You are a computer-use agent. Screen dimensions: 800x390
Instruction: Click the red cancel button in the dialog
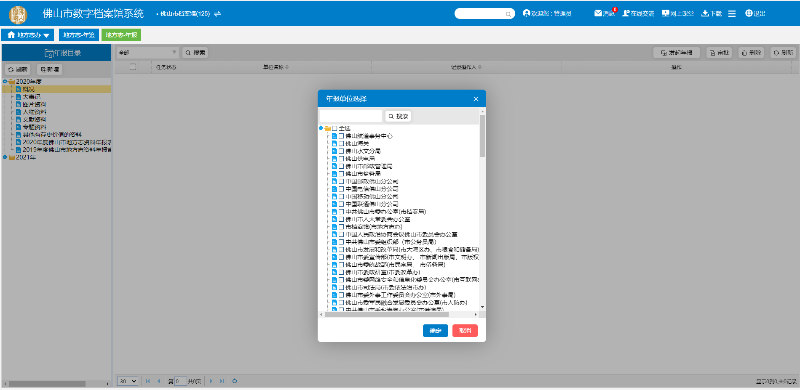coord(465,330)
